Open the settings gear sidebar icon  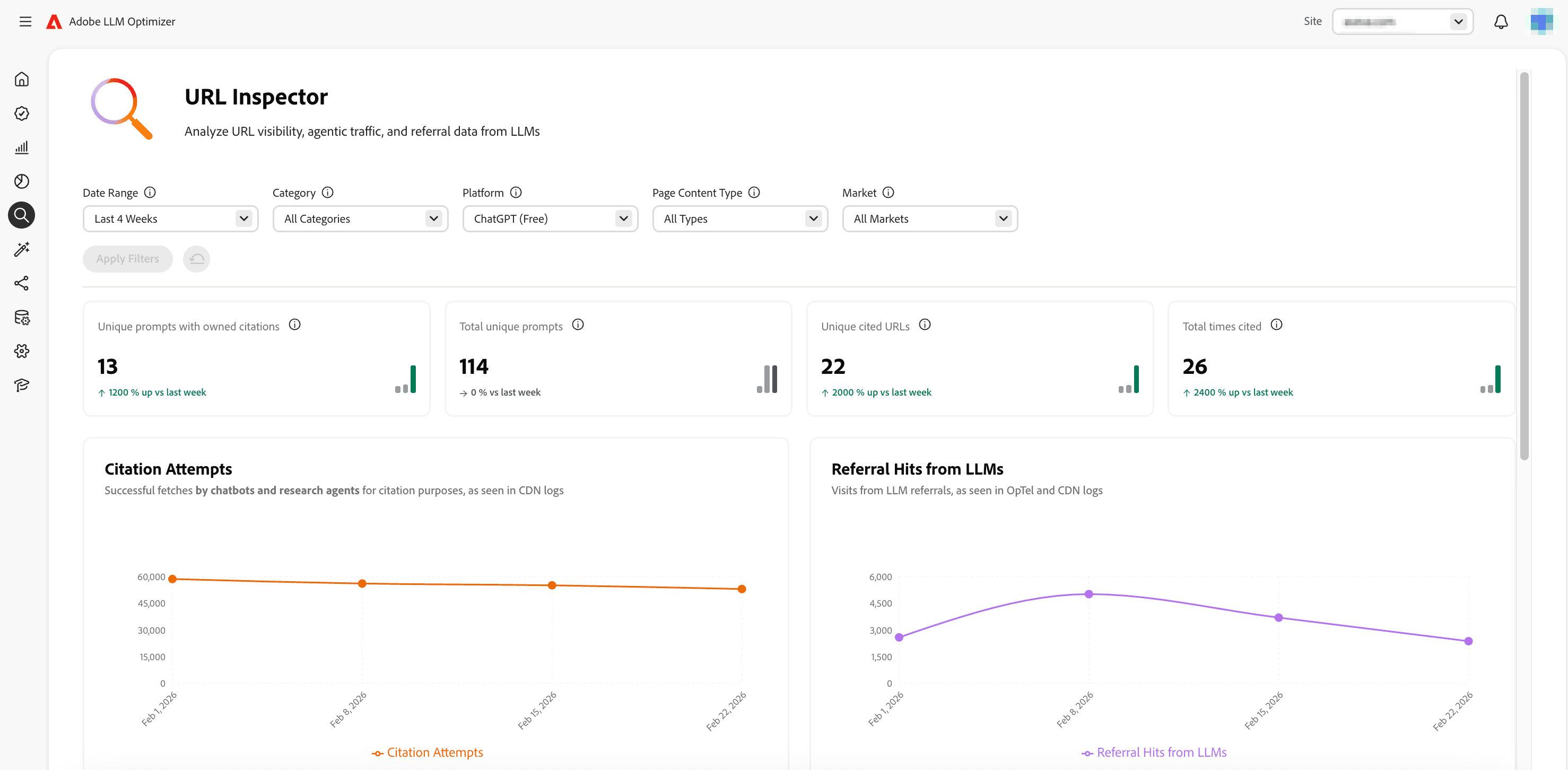click(22, 351)
